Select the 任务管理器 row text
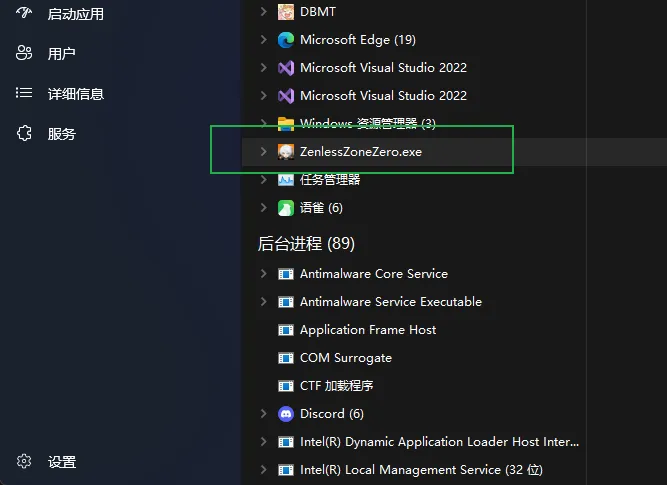667x485 pixels. pos(330,180)
